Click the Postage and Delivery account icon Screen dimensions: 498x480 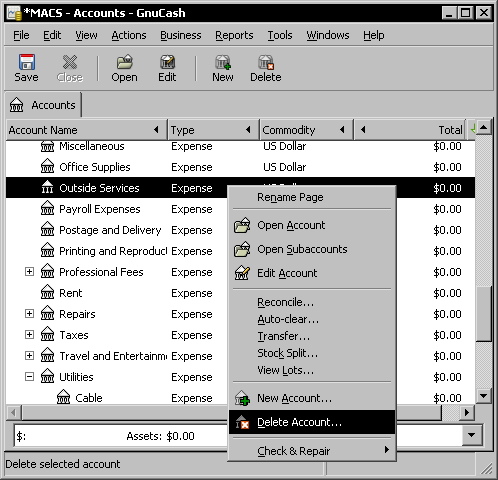[47, 230]
